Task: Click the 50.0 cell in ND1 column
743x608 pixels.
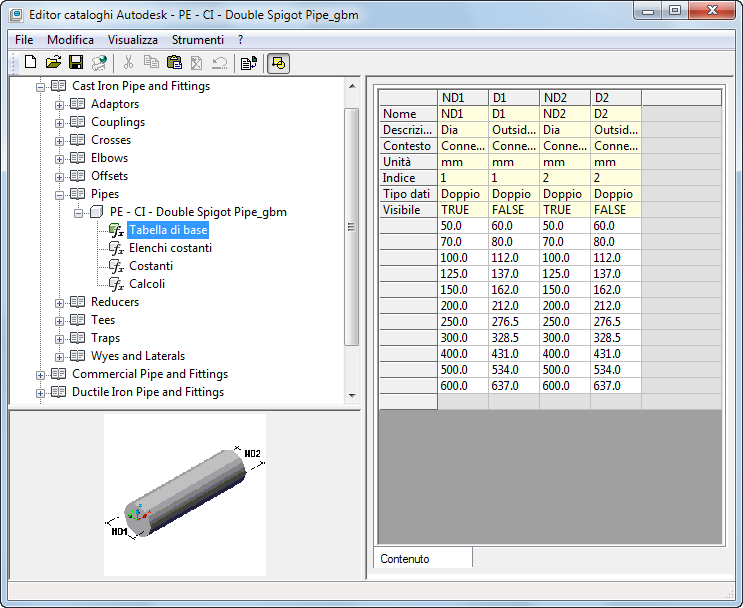Action: (463, 226)
